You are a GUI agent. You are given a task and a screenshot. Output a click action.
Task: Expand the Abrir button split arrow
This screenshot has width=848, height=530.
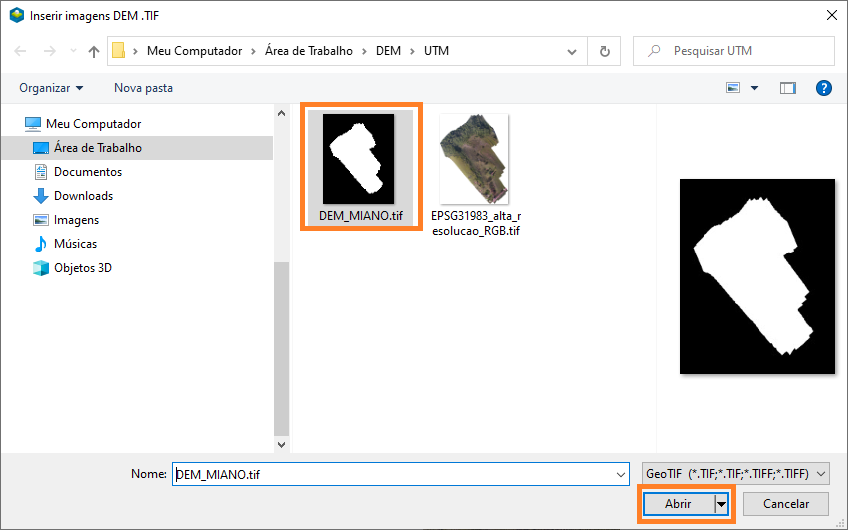point(722,504)
